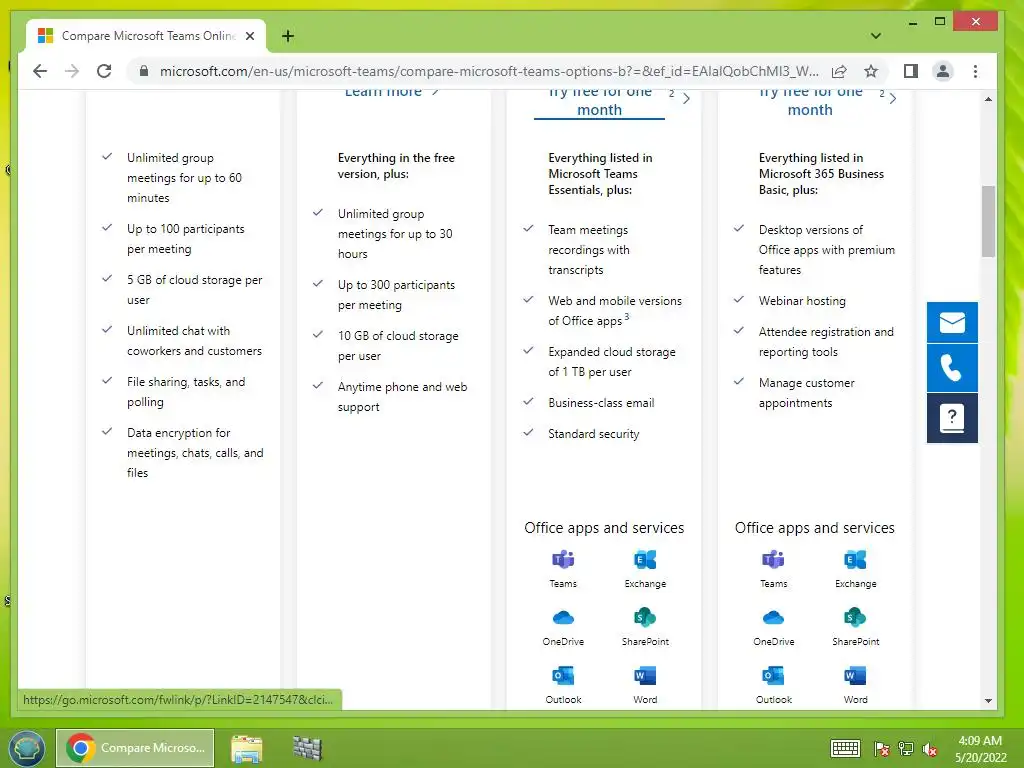Image resolution: width=1024 pixels, height=768 pixels.
Task: Click 'Up to 300 participants per meeting'
Action: click(x=396, y=295)
